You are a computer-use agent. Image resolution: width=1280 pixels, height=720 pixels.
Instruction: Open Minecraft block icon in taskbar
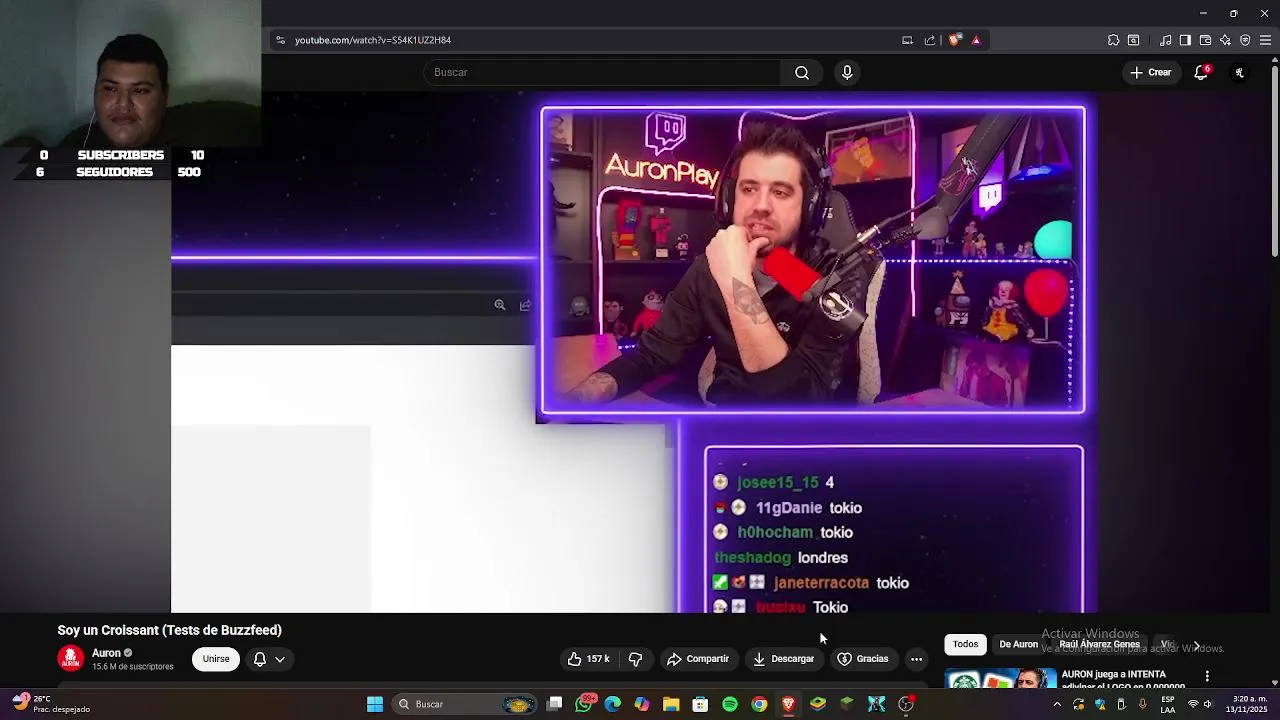[847, 704]
